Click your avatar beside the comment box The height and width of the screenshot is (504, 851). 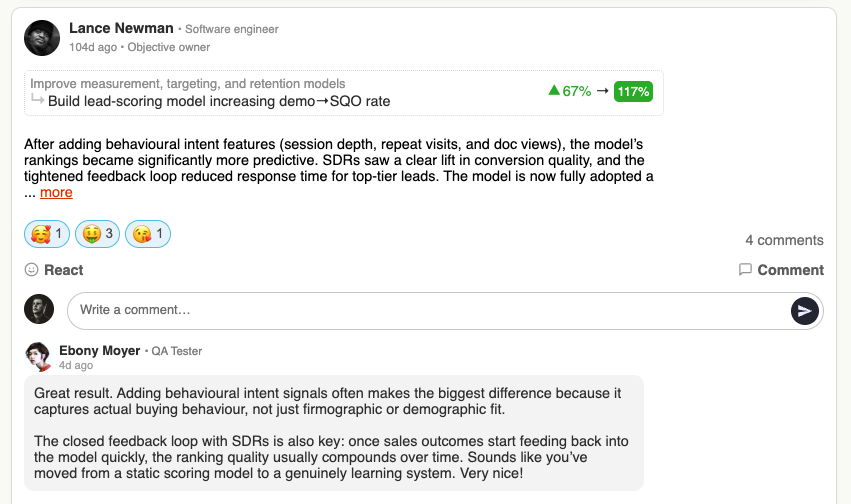pos(38,309)
